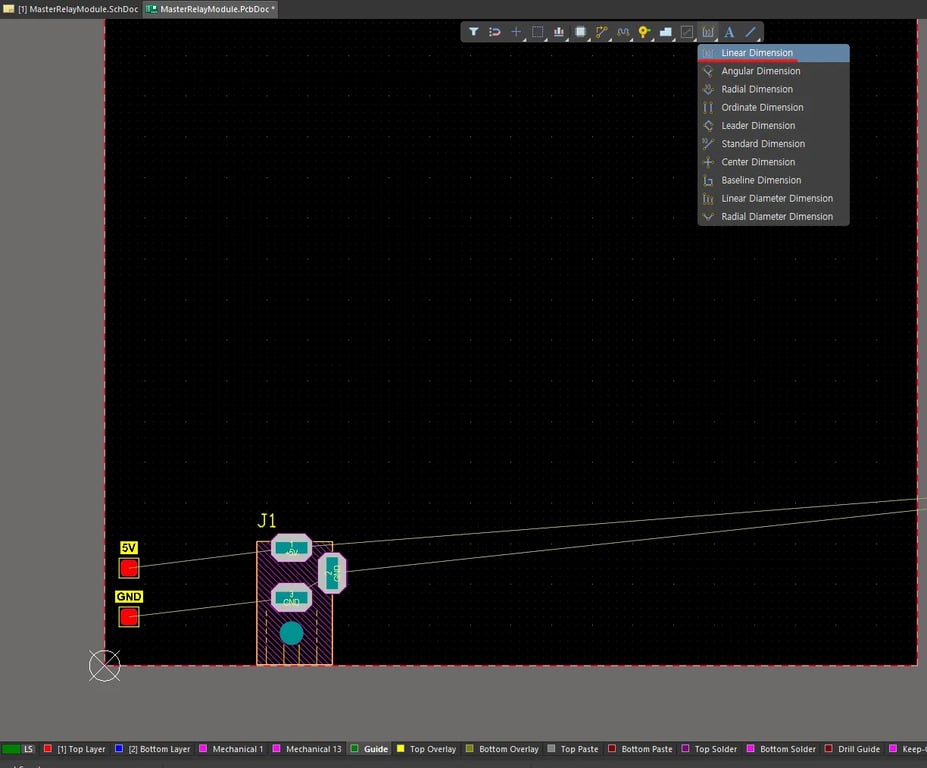927x768 pixels.
Task: Select Center Dimension menu item
Action: coord(774,162)
